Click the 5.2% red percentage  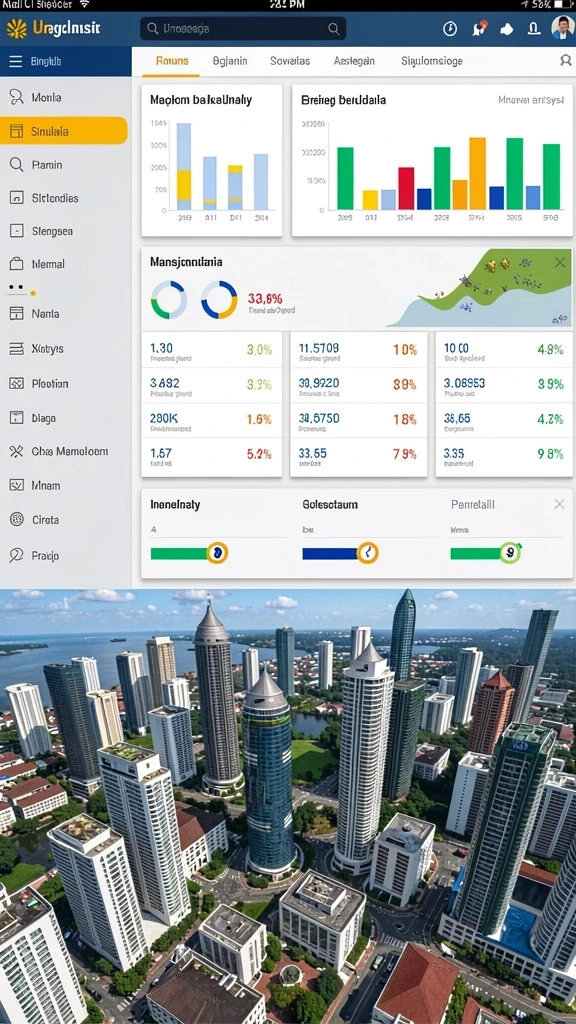tap(259, 453)
